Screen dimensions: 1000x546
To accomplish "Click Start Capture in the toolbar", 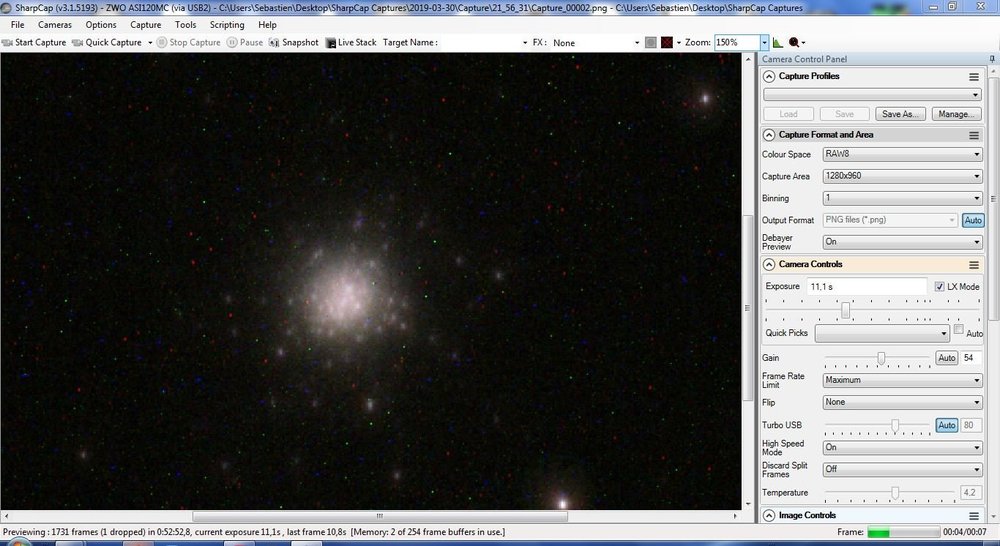I will click(34, 42).
